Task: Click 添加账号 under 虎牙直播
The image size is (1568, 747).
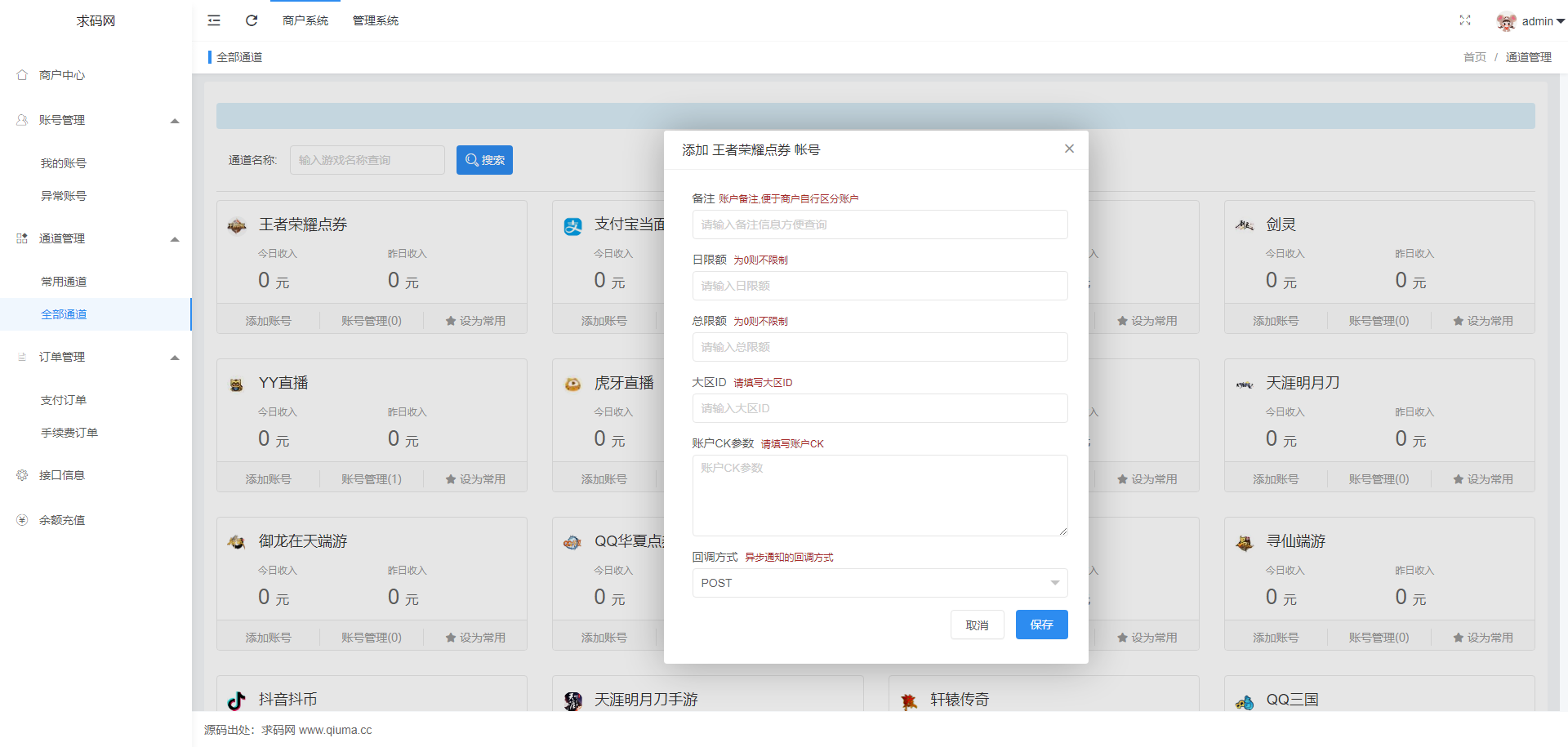Action: point(604,479)
